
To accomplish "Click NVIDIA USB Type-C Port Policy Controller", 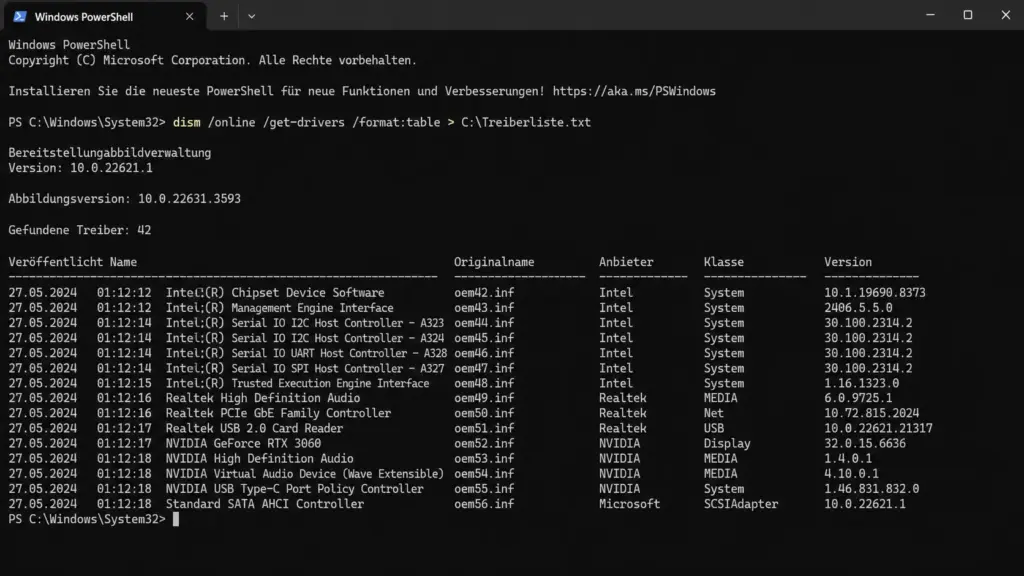I will (295, 488).
